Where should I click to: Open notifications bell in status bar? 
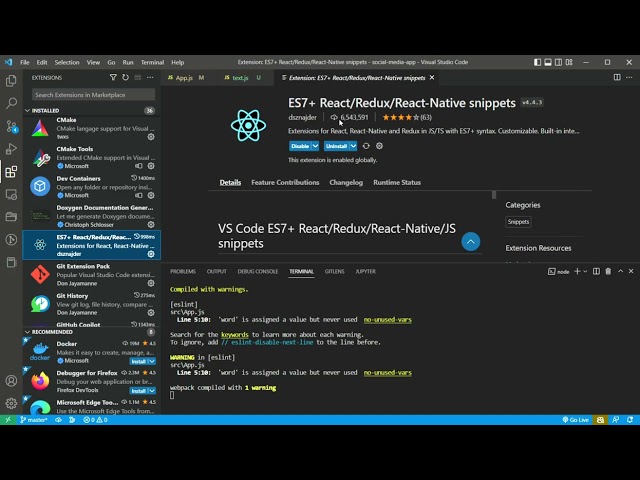630,420
